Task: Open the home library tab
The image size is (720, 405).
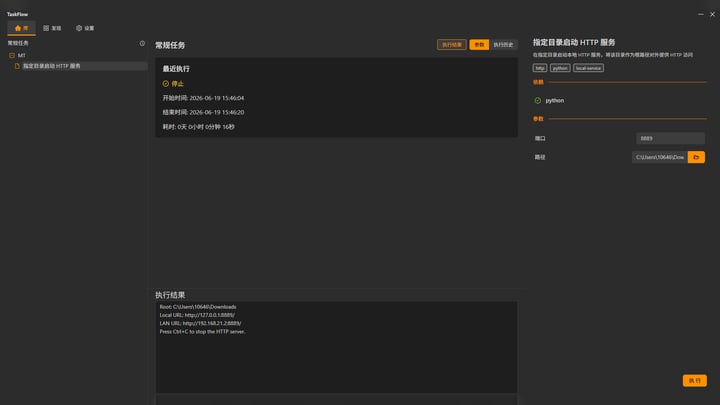Action: click(22, 28)
